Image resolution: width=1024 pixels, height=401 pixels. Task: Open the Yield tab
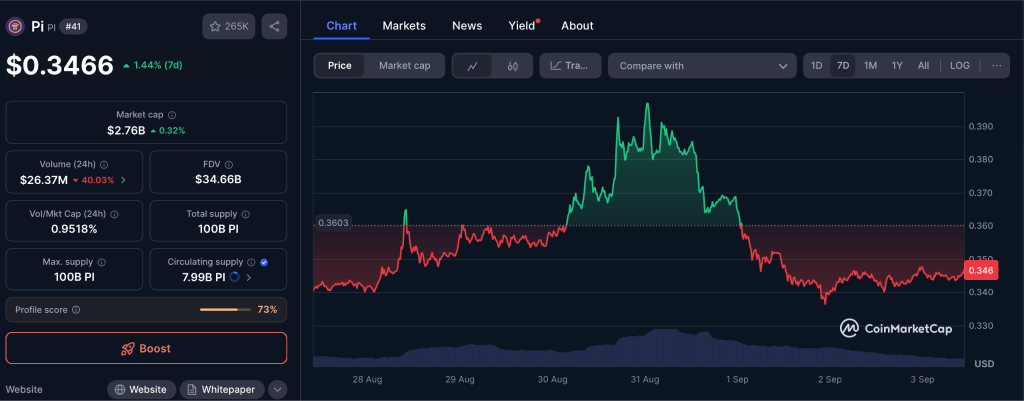522,26
